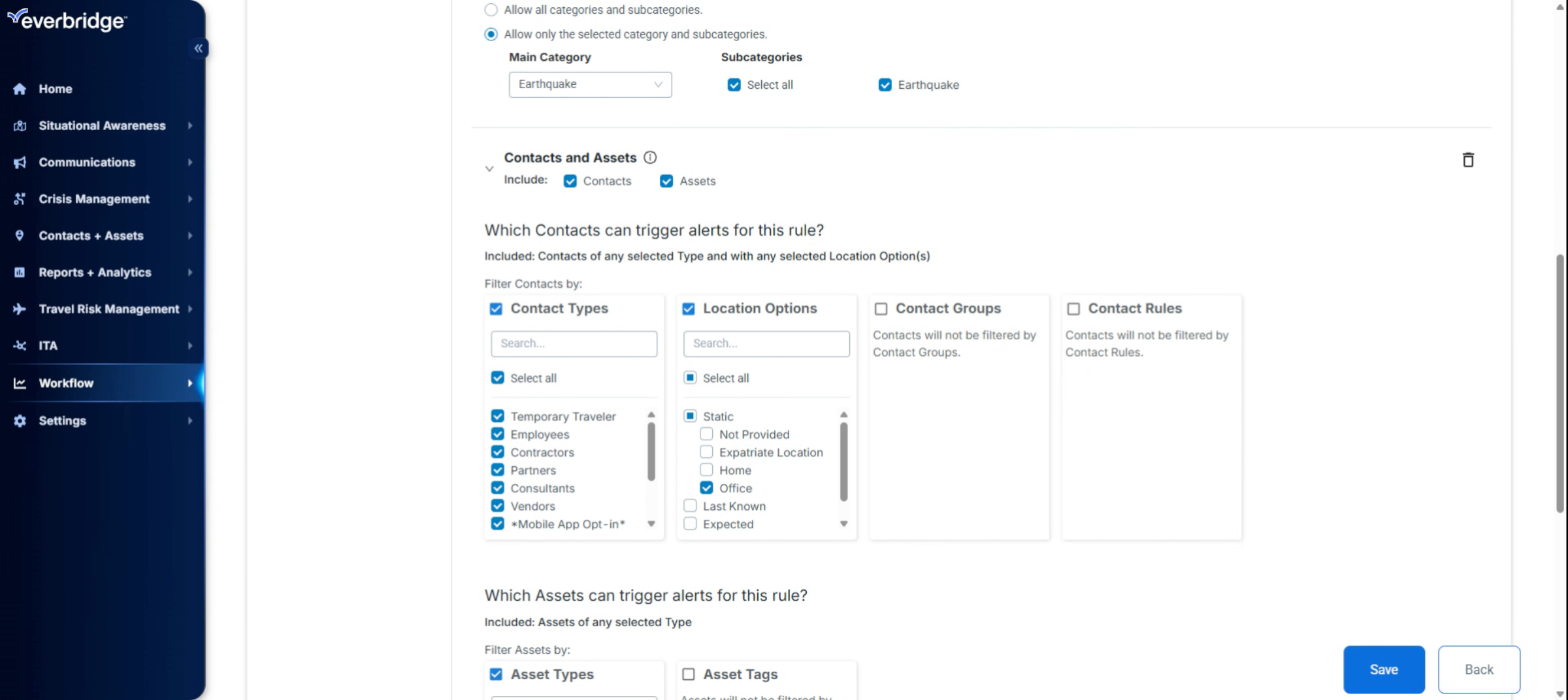Open the Workflow sidebar menu
This screenshot has height=700, width=1568.
click(x=65, y=383)
